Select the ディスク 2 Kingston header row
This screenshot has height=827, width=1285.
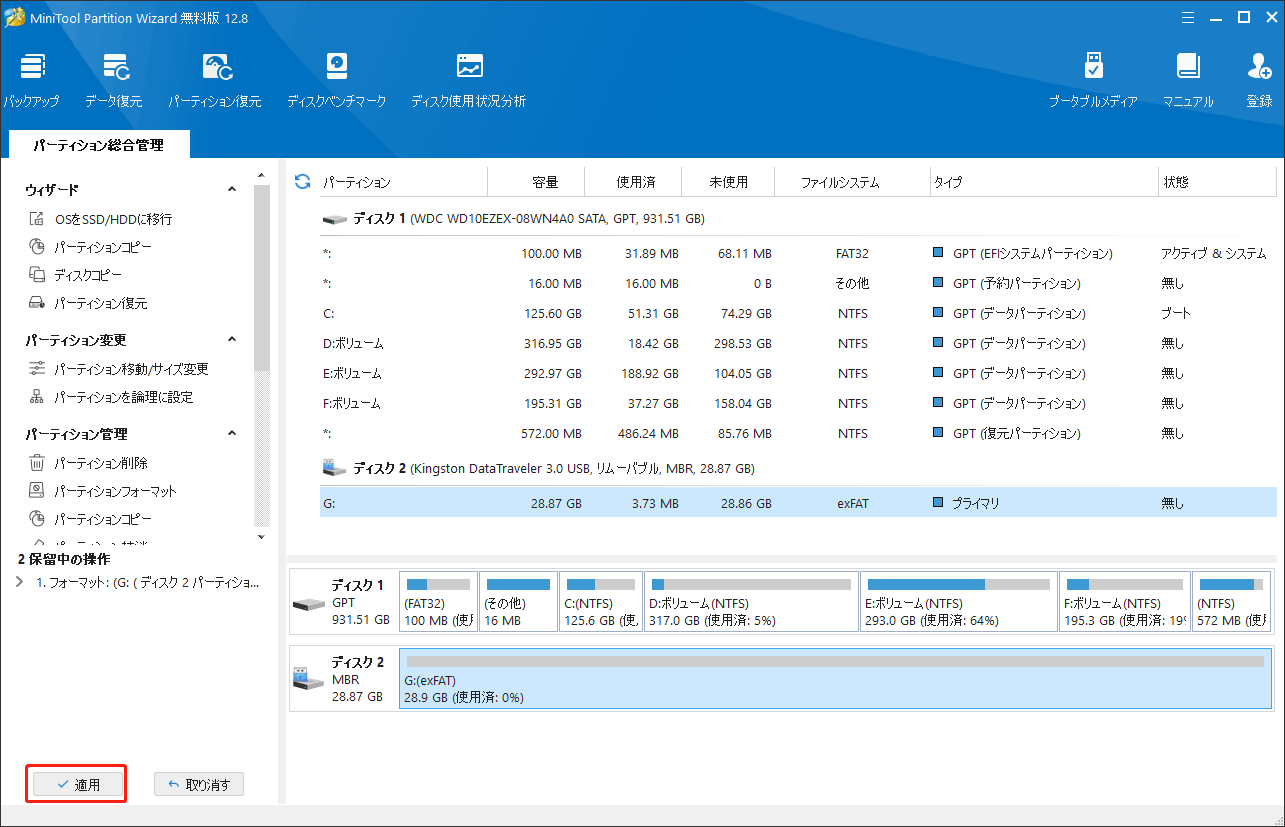[798, 468]
